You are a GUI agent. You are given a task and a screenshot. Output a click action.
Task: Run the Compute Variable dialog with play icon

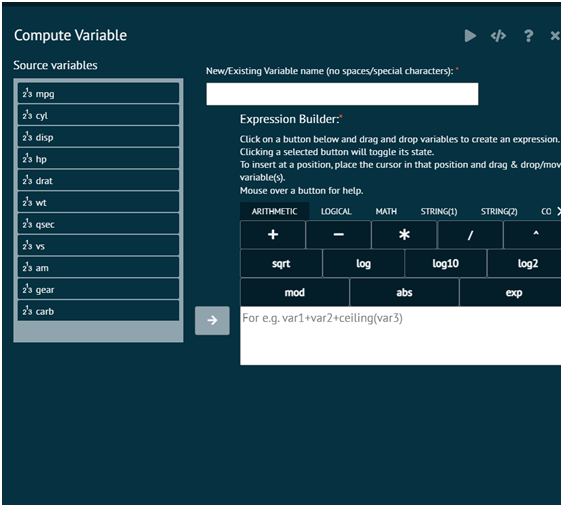[x=470, y=36]
